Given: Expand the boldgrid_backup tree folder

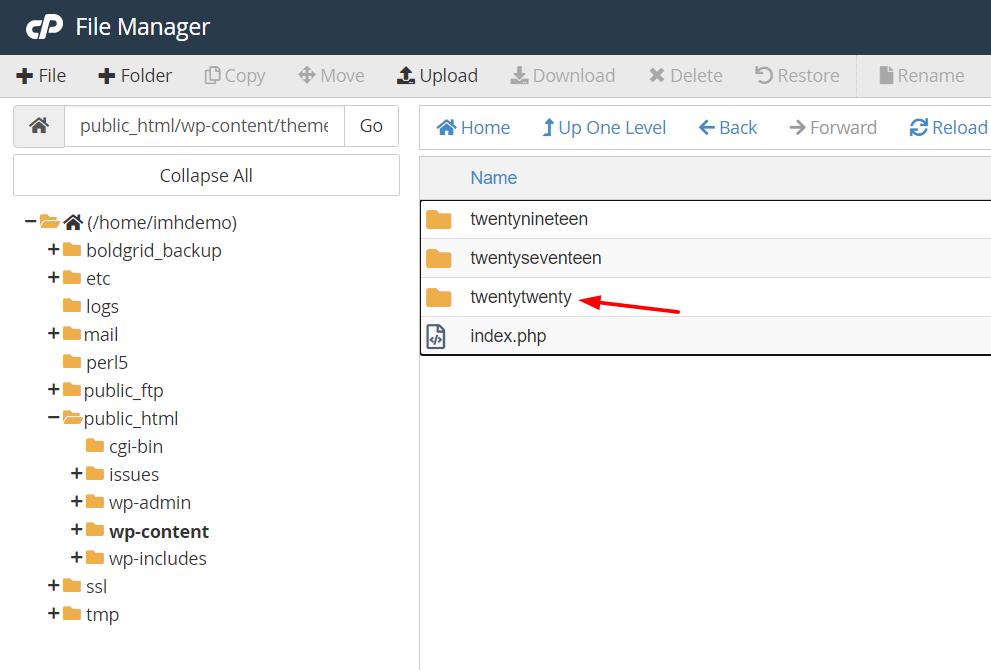Looking at the screenshot, I should pos(53,250).
